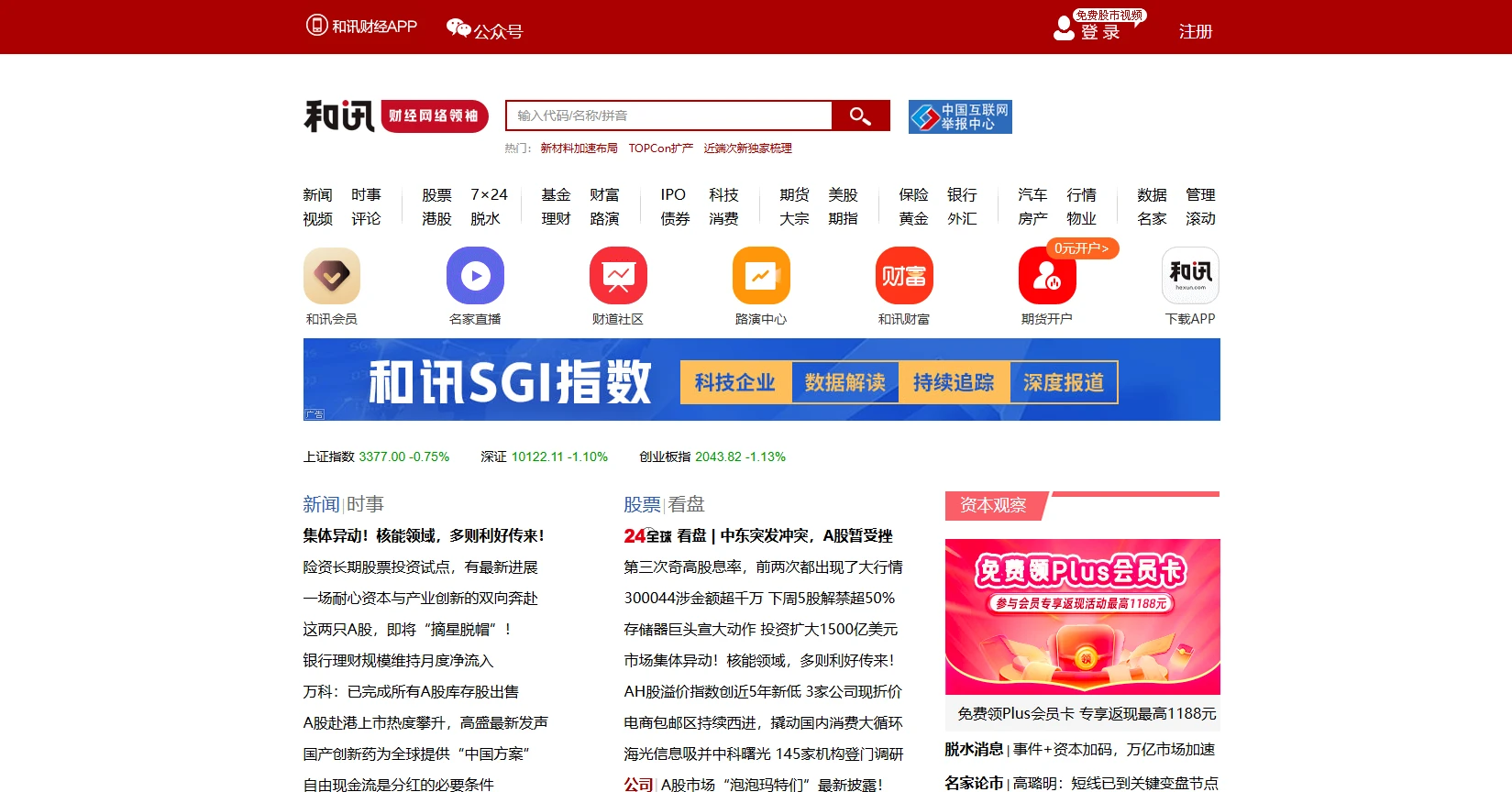The height and width of the screenshot is (792, 1512).
Task: Click the 深度报道 banner tab
Action: click(1064, 382)
